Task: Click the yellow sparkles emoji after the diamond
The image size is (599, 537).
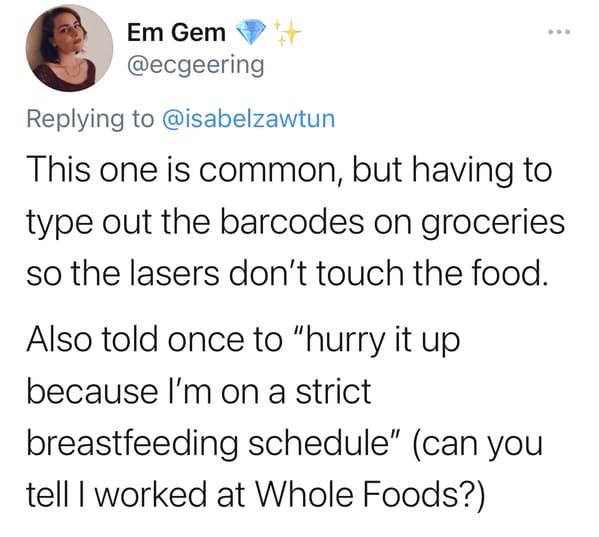Action: [287, 33]
